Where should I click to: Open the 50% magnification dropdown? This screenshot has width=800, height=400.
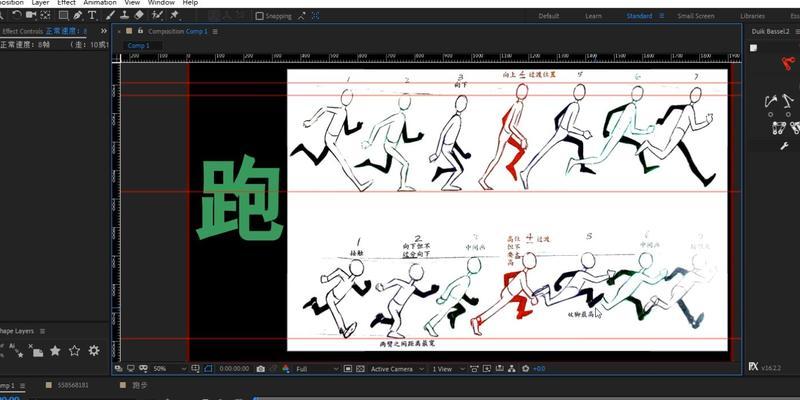(169, 368)
